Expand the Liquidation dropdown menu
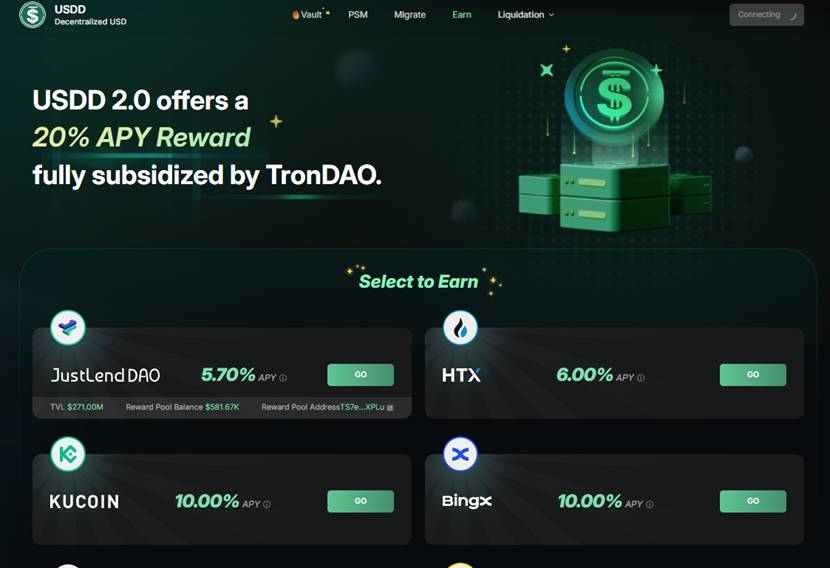The image size is (830, 568). 525,15
